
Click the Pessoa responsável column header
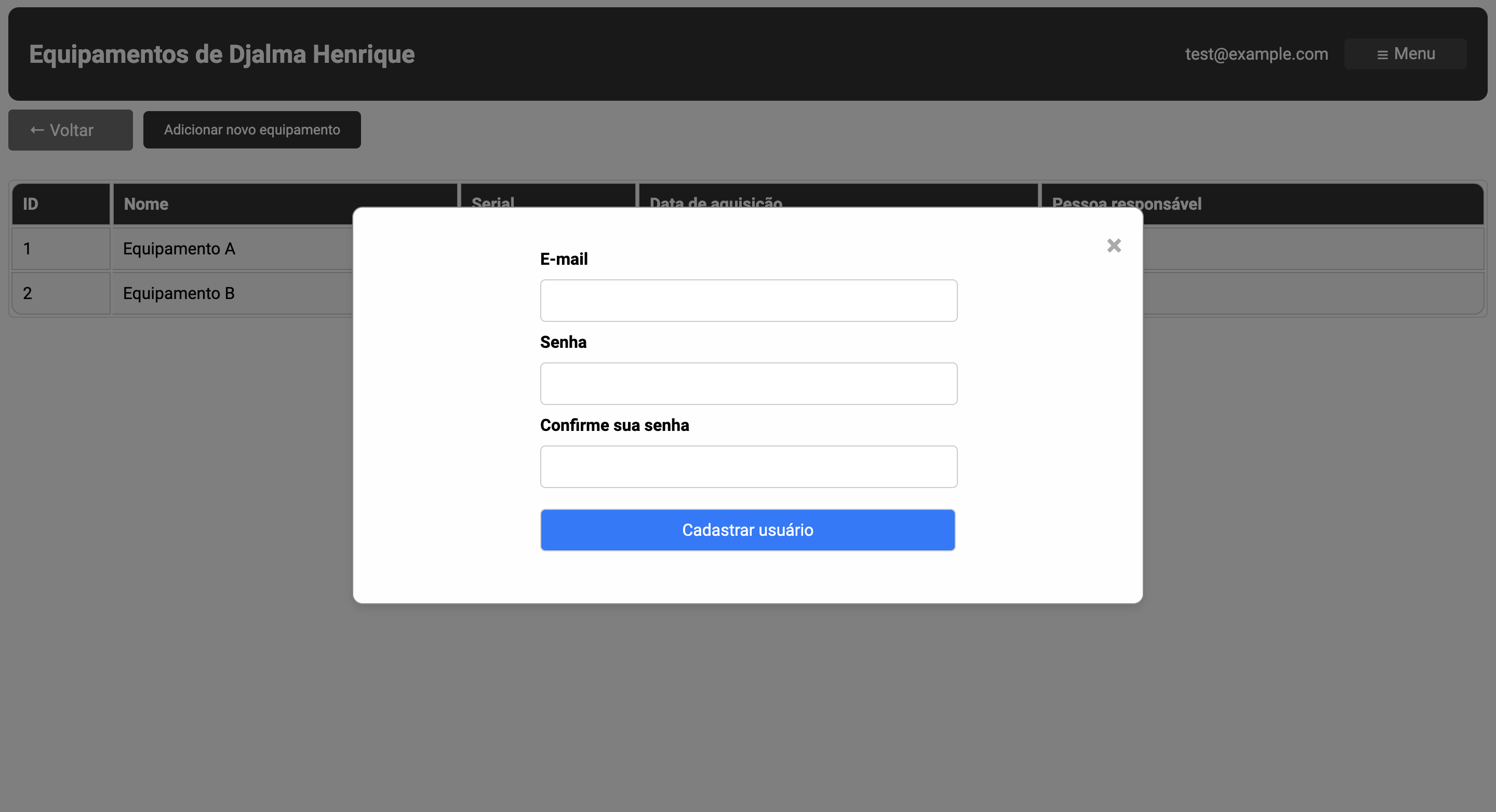tap(1126, 204)
